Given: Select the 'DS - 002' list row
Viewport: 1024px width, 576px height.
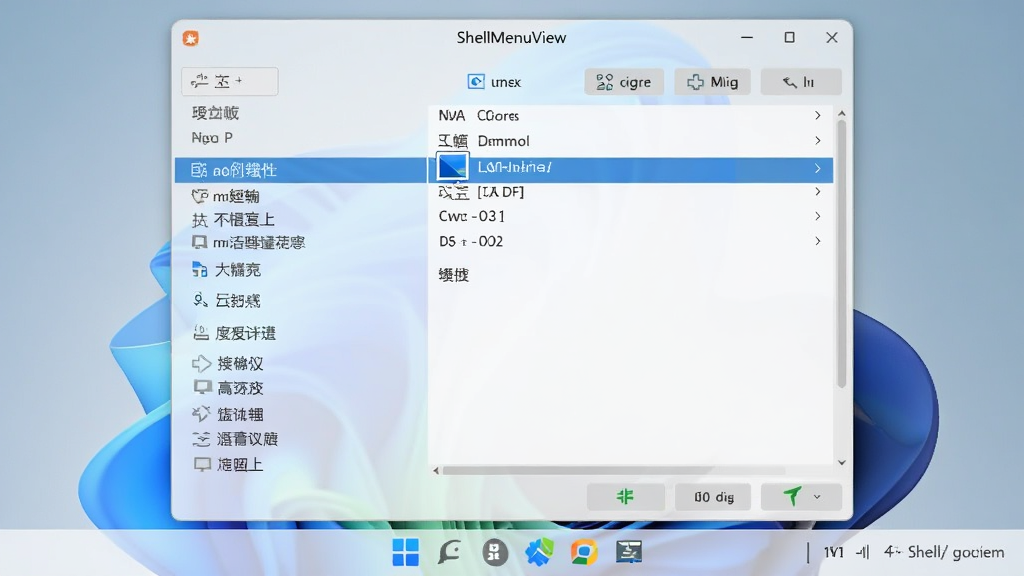Looking at the screenshot, I should [630, 241].
